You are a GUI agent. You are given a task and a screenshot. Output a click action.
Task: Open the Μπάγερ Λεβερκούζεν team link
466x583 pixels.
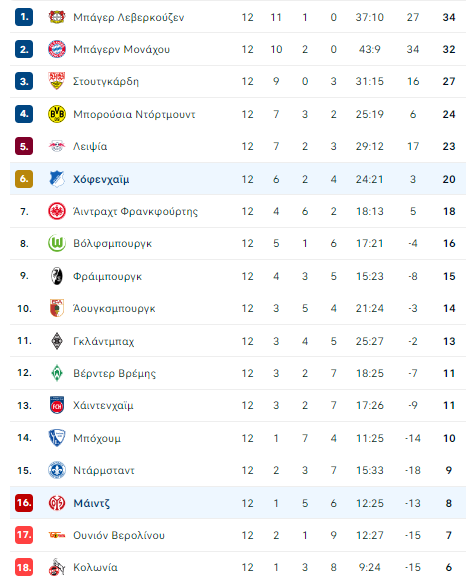click(x=128, y=17)
